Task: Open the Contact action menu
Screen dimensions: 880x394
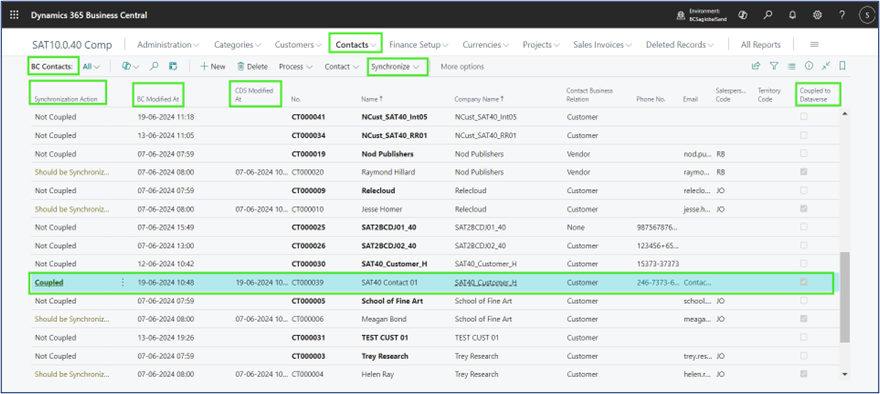Action: pos(342,66)
